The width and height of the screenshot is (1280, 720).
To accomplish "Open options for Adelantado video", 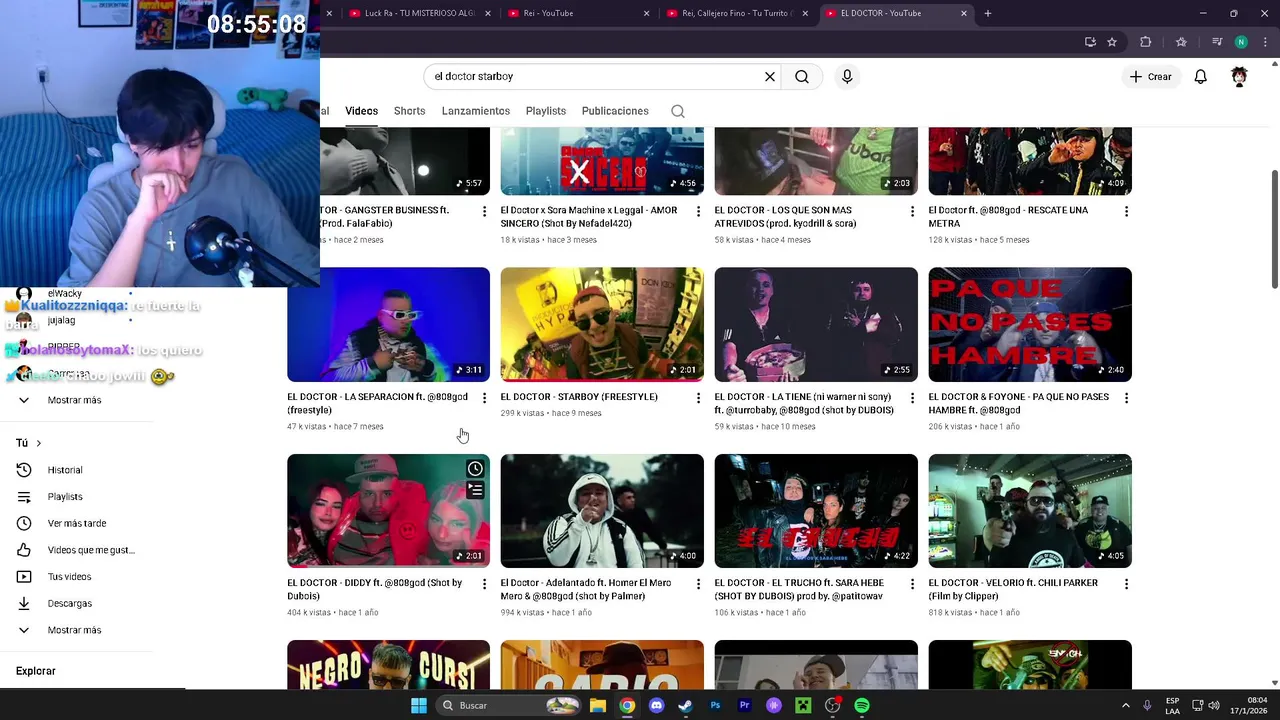I will point(698,584).
